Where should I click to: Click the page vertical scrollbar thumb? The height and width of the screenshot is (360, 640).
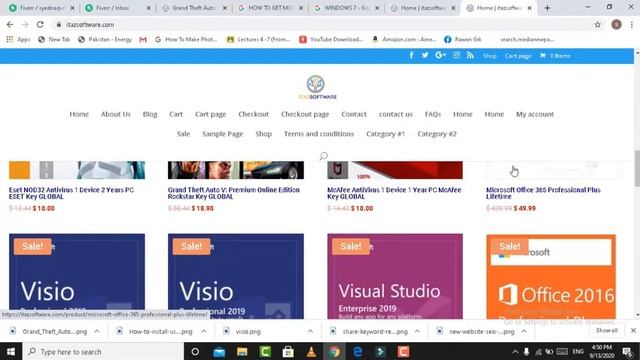pyautogui.click(x=637, y=168)
